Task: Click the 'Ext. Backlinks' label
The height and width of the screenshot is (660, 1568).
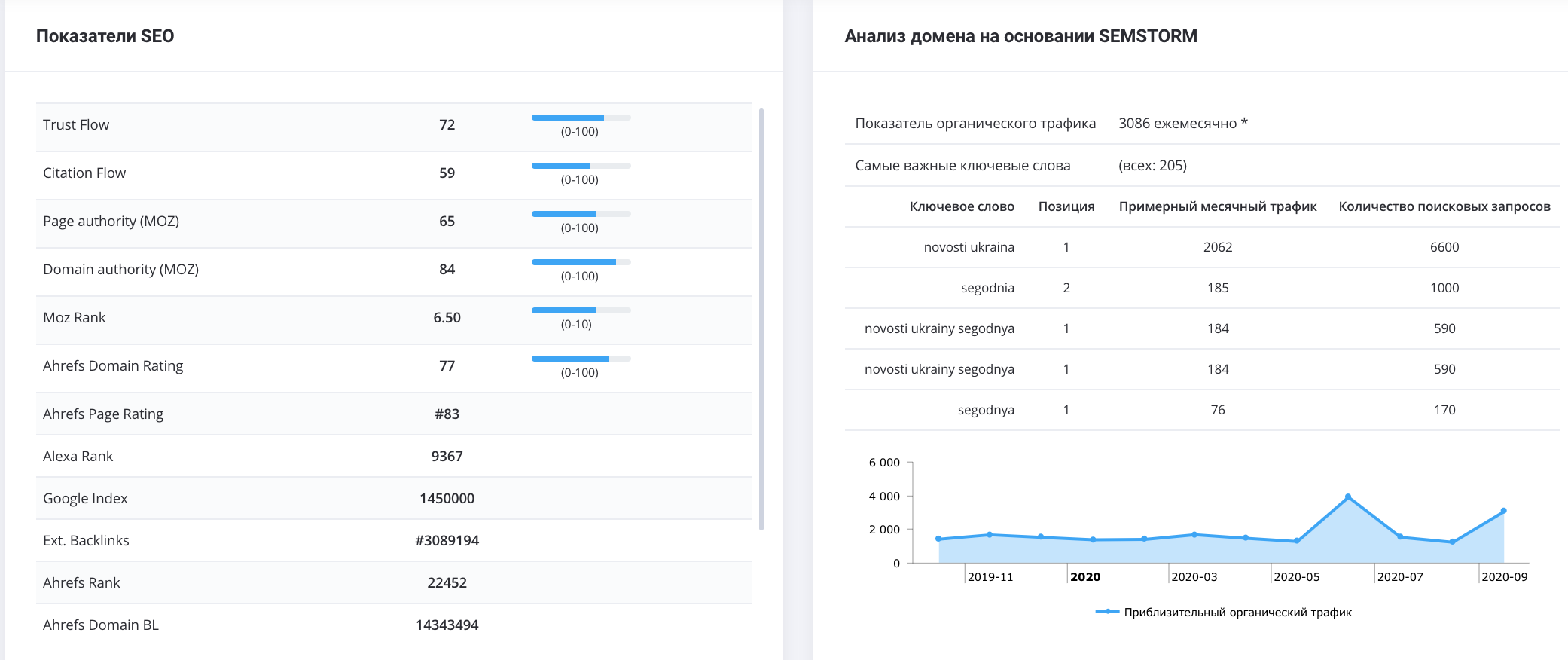Action: click(86, 540)
